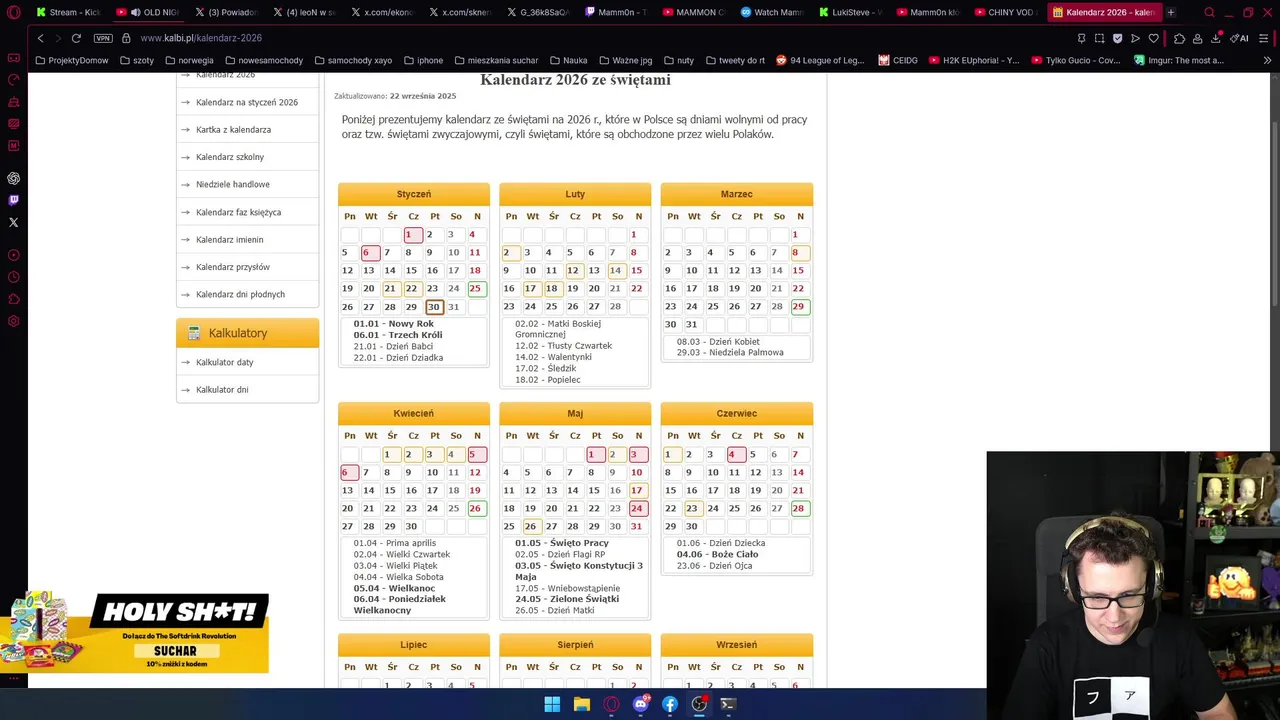Open the Nauka bookmark folder
This screenshot has height=720, width=1280.
pos(567,60)
